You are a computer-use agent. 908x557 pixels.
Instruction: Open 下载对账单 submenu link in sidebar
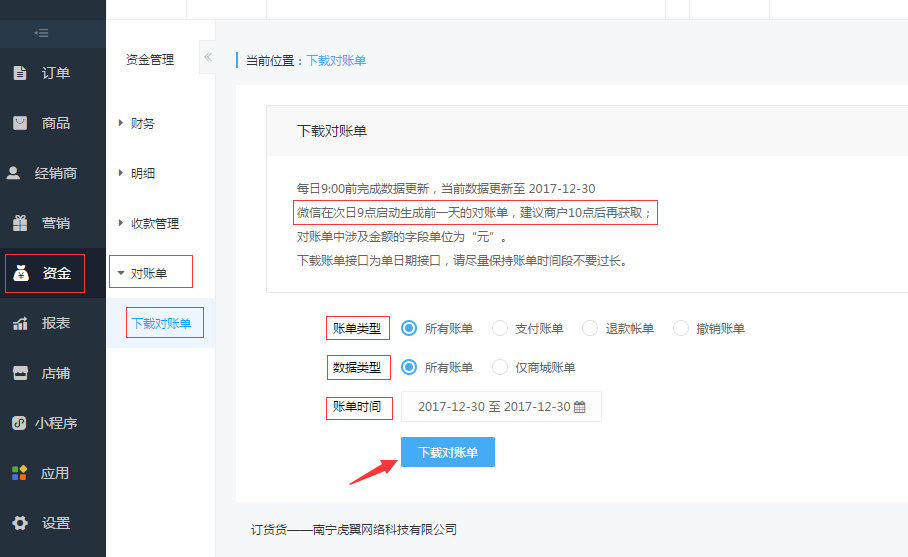[161, 323]
